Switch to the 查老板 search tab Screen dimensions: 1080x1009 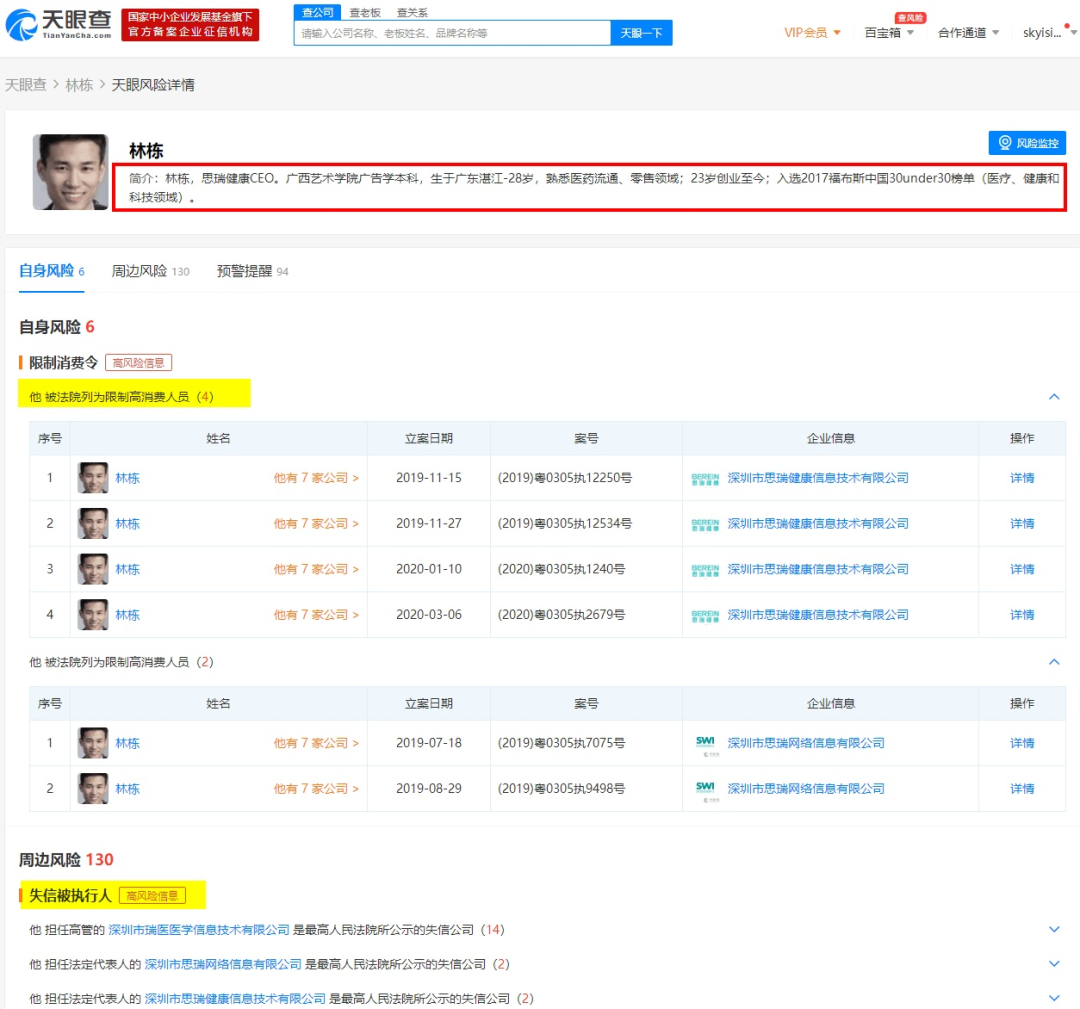tap(358, 12)
